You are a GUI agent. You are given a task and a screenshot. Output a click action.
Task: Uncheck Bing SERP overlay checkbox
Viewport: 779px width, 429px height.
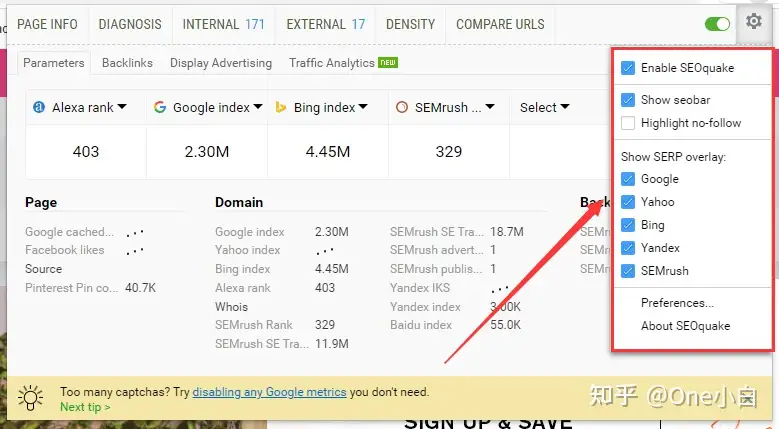click(x=628, y=225)
